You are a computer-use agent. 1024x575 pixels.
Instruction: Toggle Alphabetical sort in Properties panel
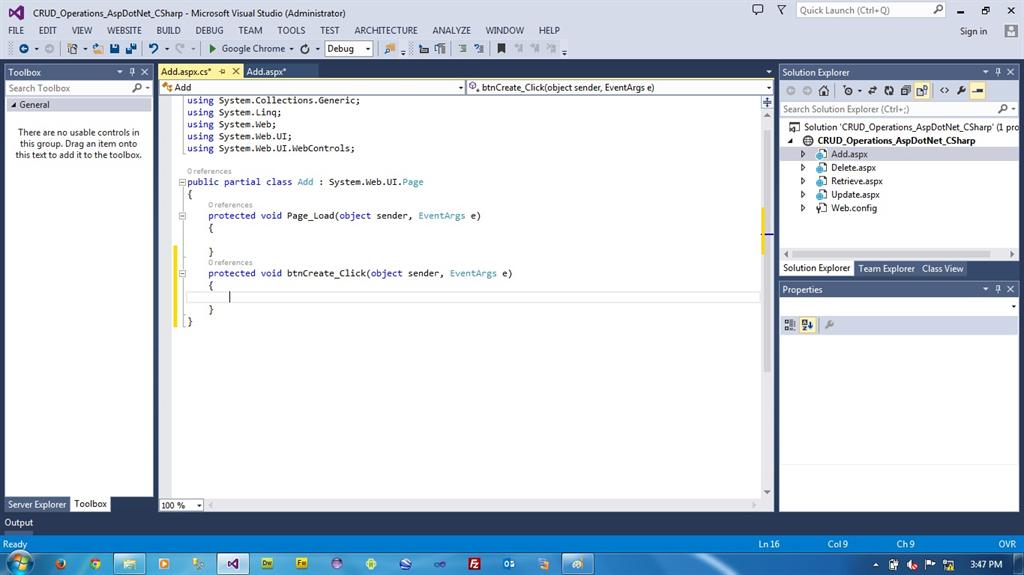tap(807, 325)
